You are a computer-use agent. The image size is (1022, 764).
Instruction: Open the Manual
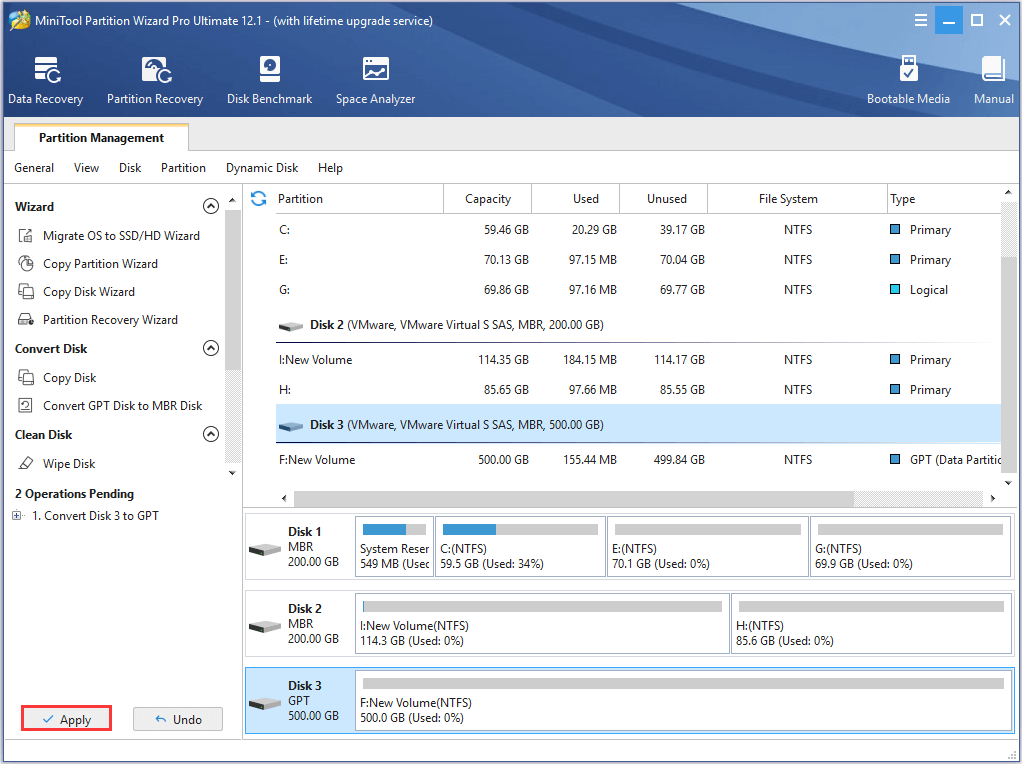pyautogui.click(x=993, y=80)
